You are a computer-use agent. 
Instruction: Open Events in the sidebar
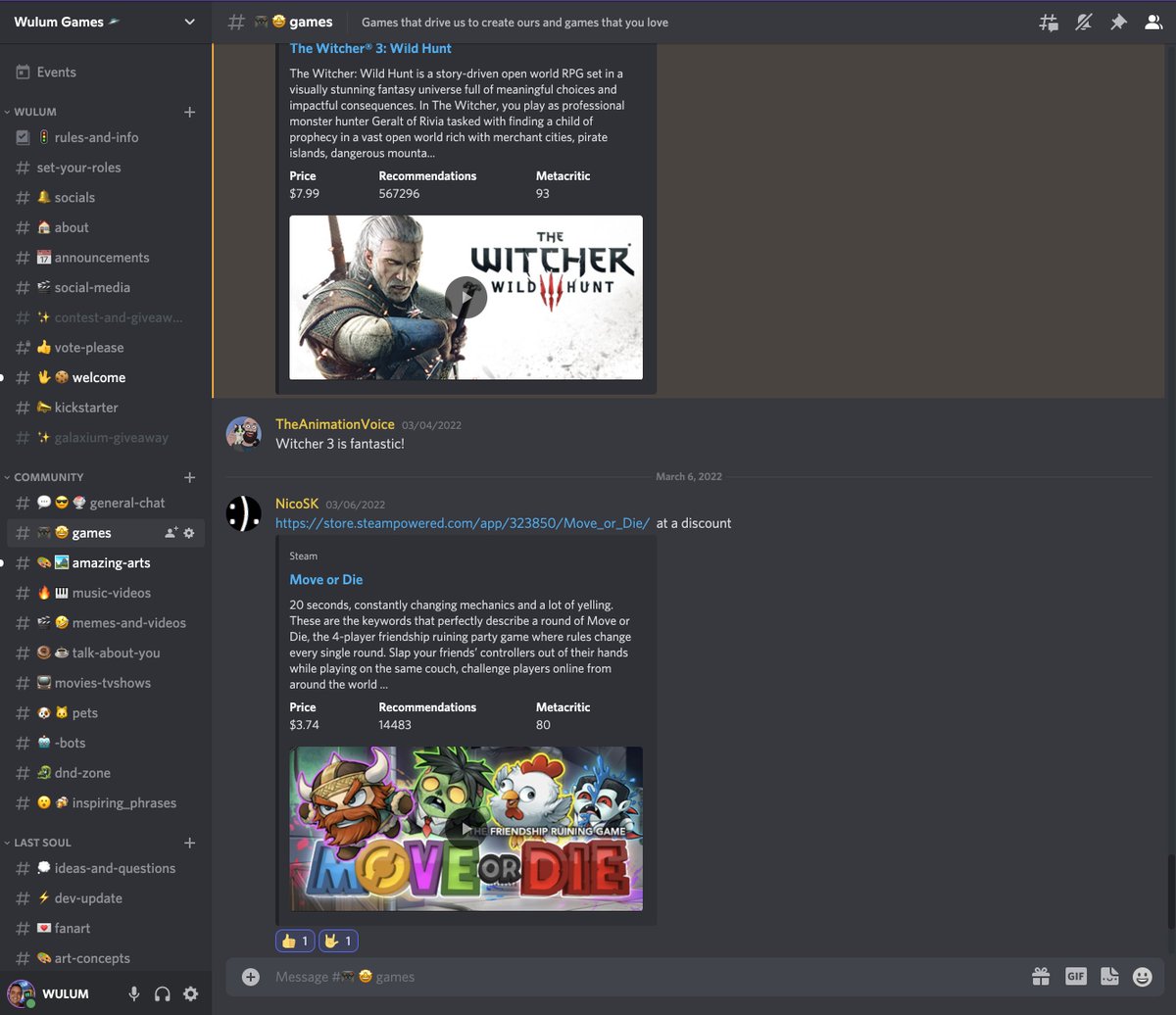coord(106,72)
